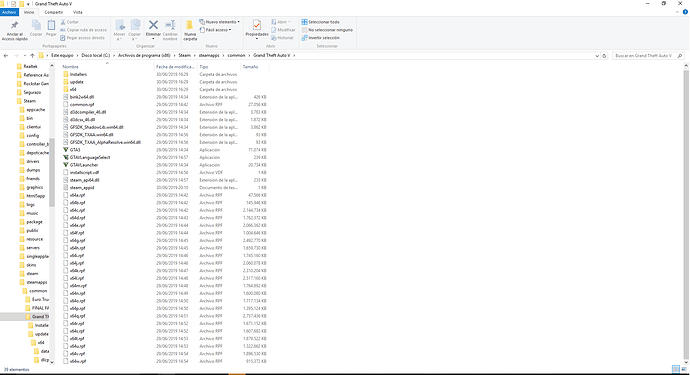Click steamapps in the address breadcrumb
The width and height of the screenshot is (690, 375).
point(209,55)
